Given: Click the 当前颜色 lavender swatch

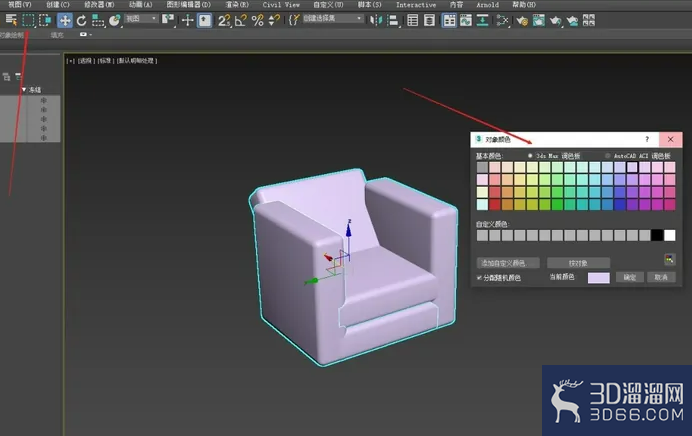Looking at the screenshot, I should (x=598, y=278).
